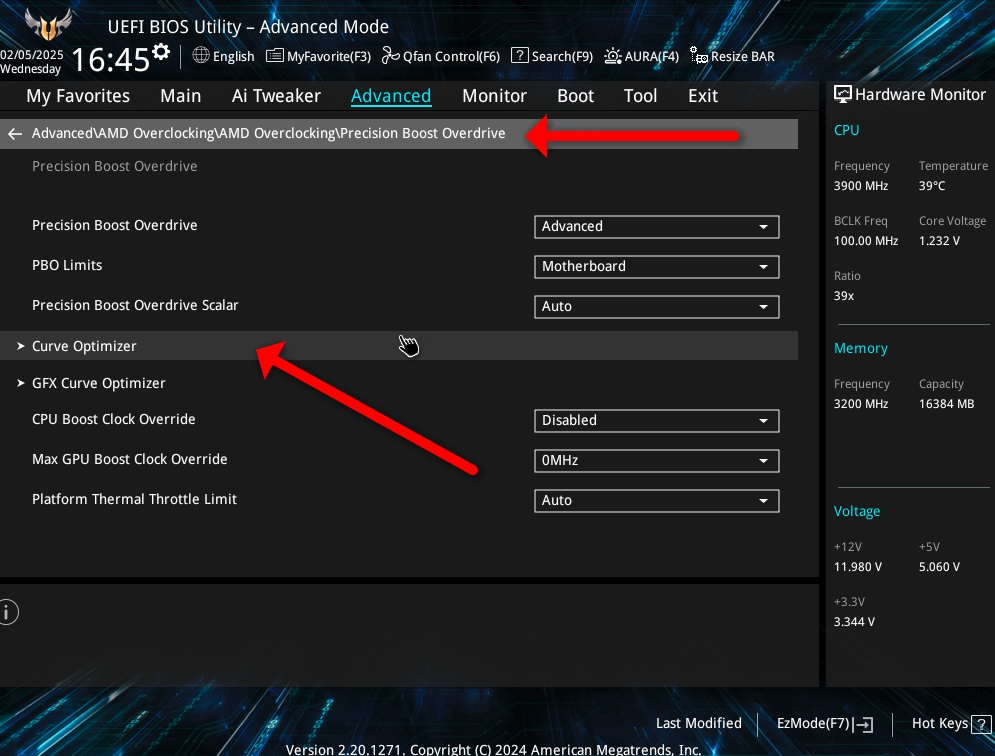This screenshot has height=756, width=995.
Task: Toggle Resize BAR option
Action: 732,56
